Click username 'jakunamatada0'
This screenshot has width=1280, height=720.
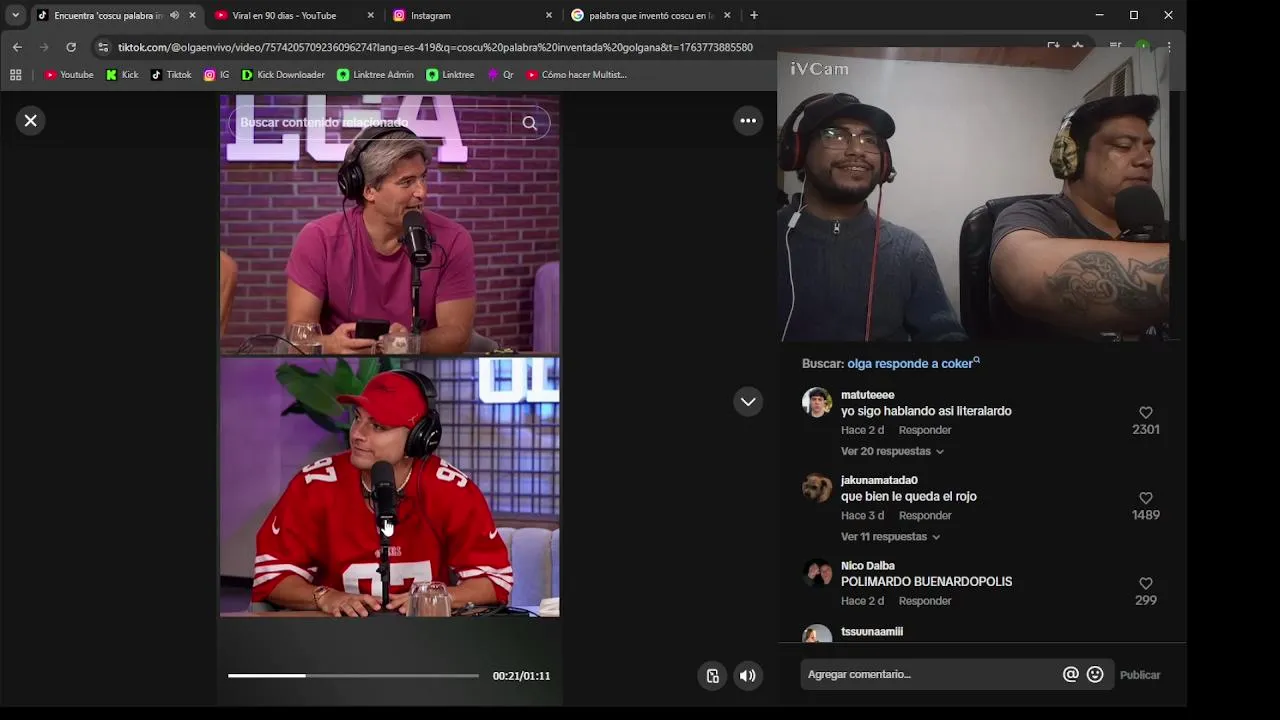[x=879, y=480]
